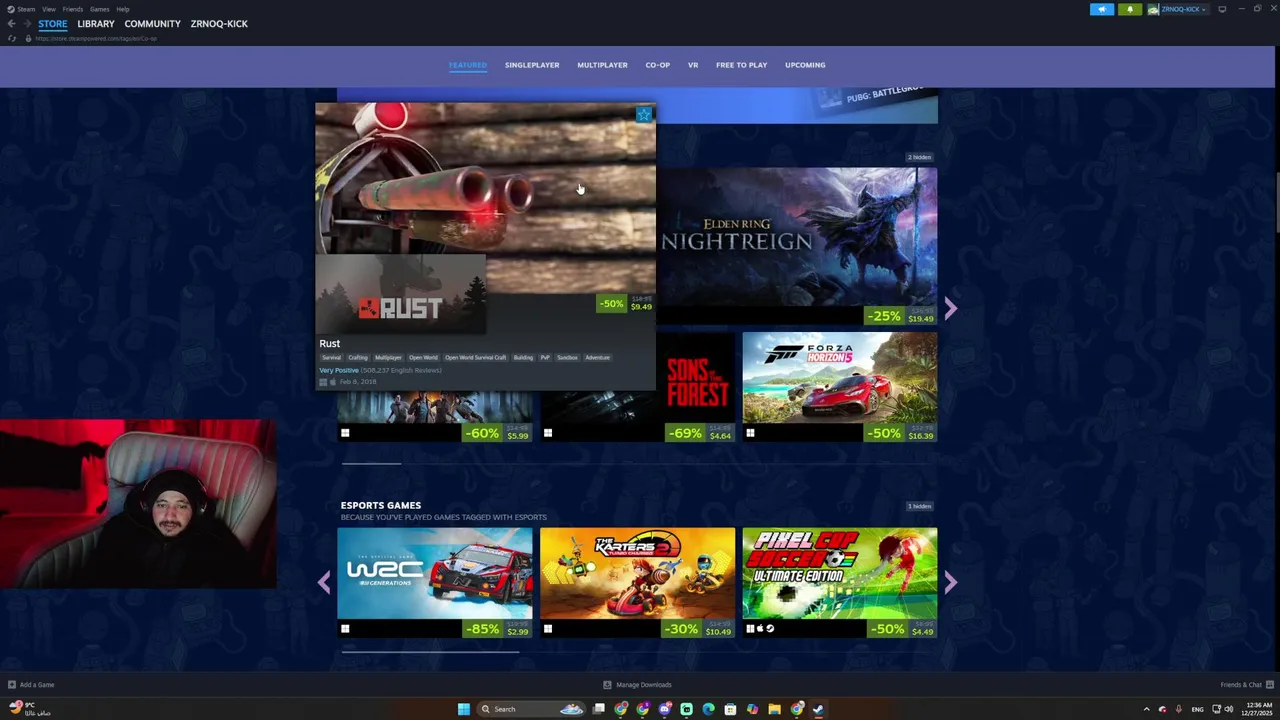Click Add a Game
1280x720 pixels.
click(31, 685)
